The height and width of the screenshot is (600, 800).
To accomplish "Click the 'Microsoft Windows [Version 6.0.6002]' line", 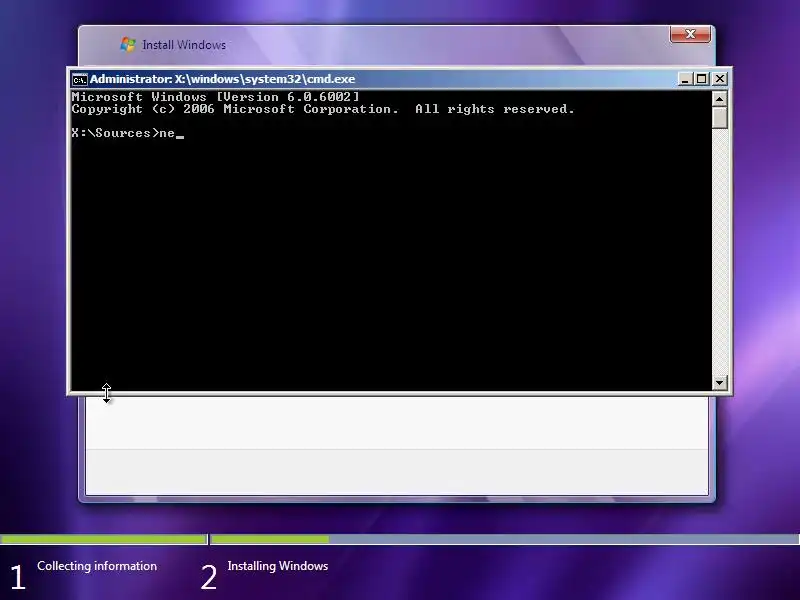I will 215,96.
